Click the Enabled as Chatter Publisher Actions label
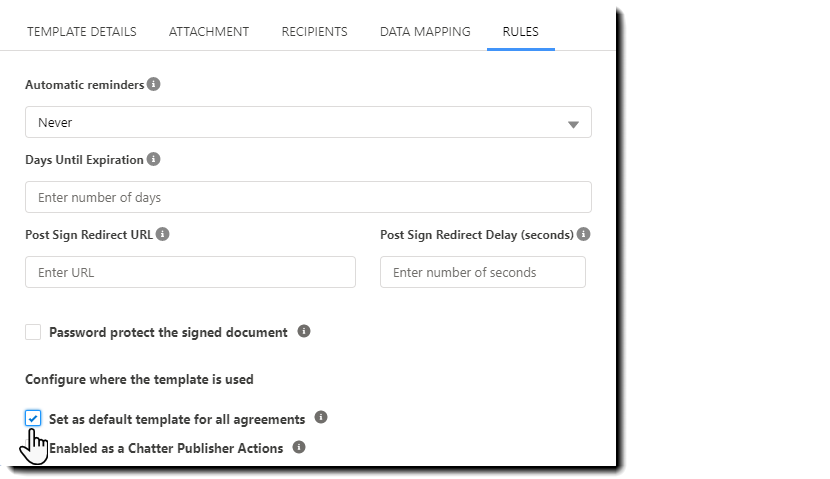Viewport: 830px width, 479px height. (x=166, y=448)
